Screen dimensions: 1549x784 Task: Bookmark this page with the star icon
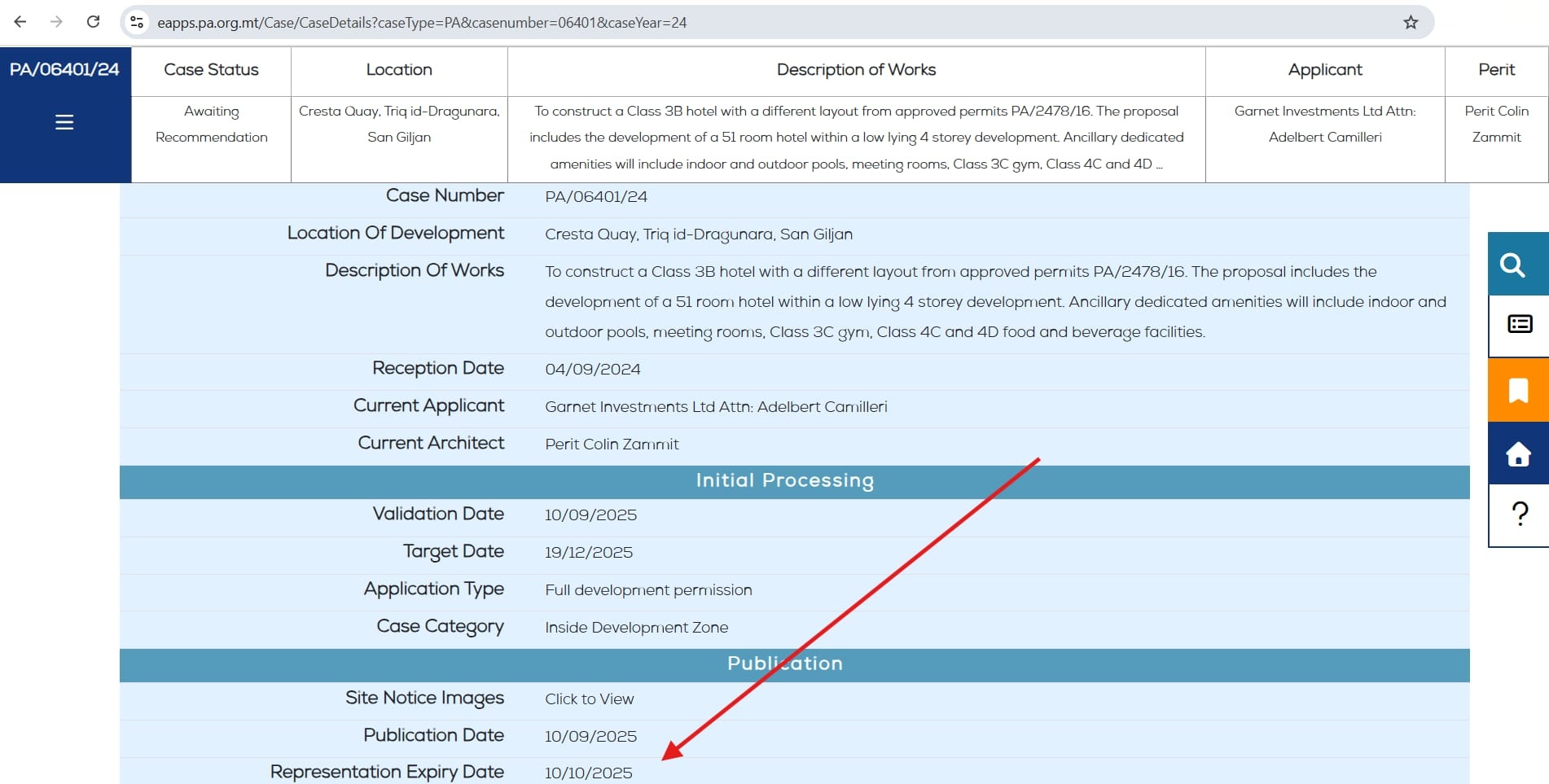[x=1411, y=23]
